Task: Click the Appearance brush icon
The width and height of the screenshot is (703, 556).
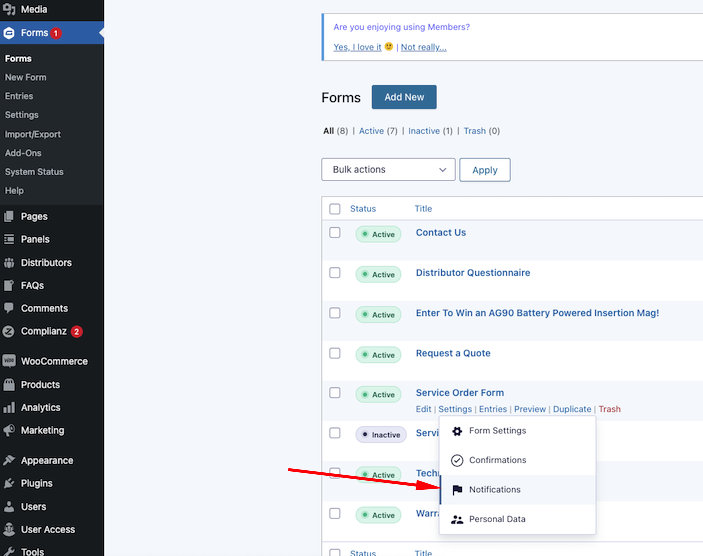Action: [9, 460]
